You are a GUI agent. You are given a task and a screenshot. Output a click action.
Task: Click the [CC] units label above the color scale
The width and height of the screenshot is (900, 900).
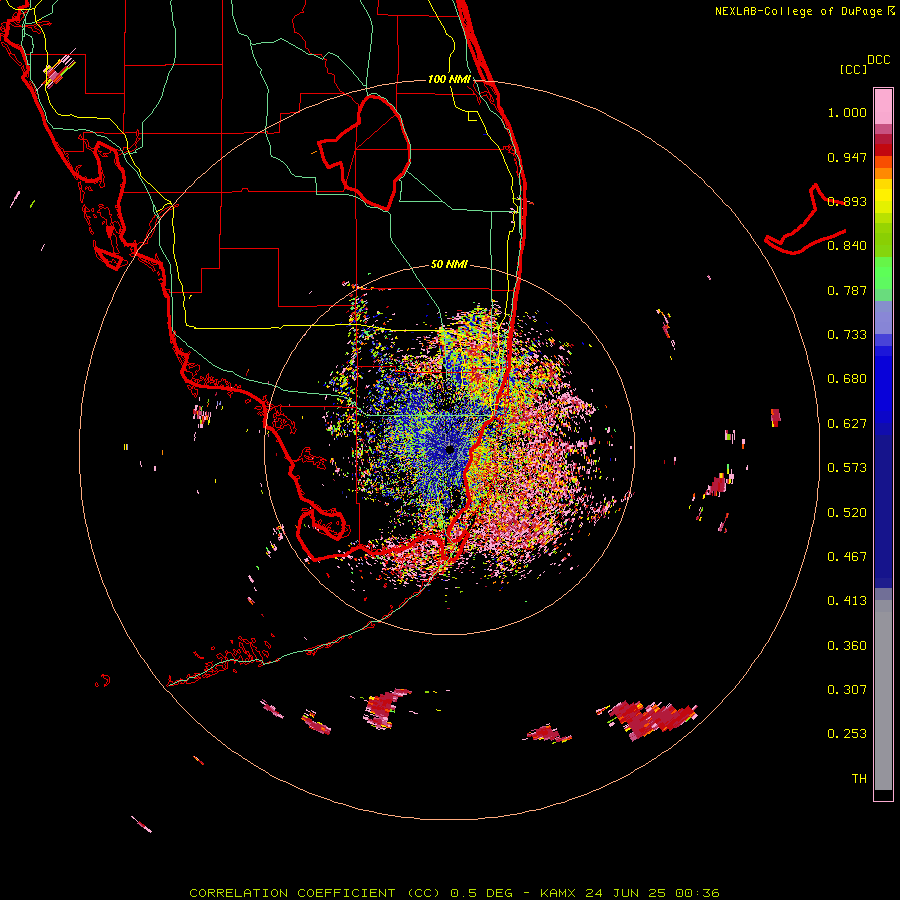point(853,69)
